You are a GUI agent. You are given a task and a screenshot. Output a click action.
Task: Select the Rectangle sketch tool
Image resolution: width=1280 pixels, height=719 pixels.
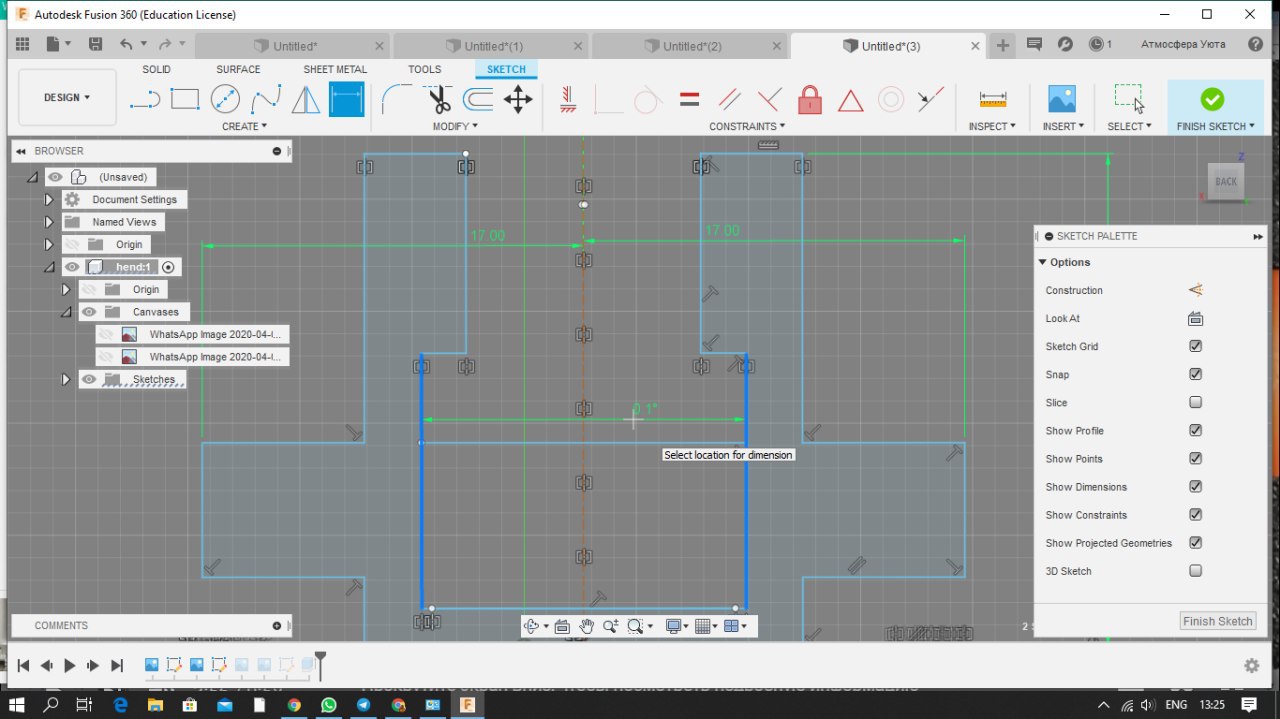[x=185, y=99]
